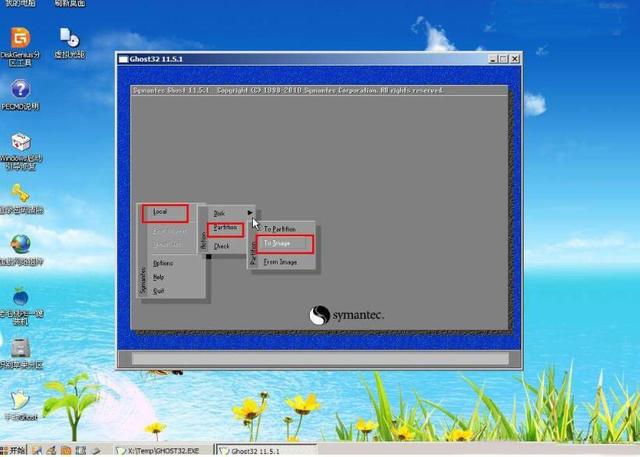
Task: Open the virtual CD drive desktop icon
Action: [69, 40]
